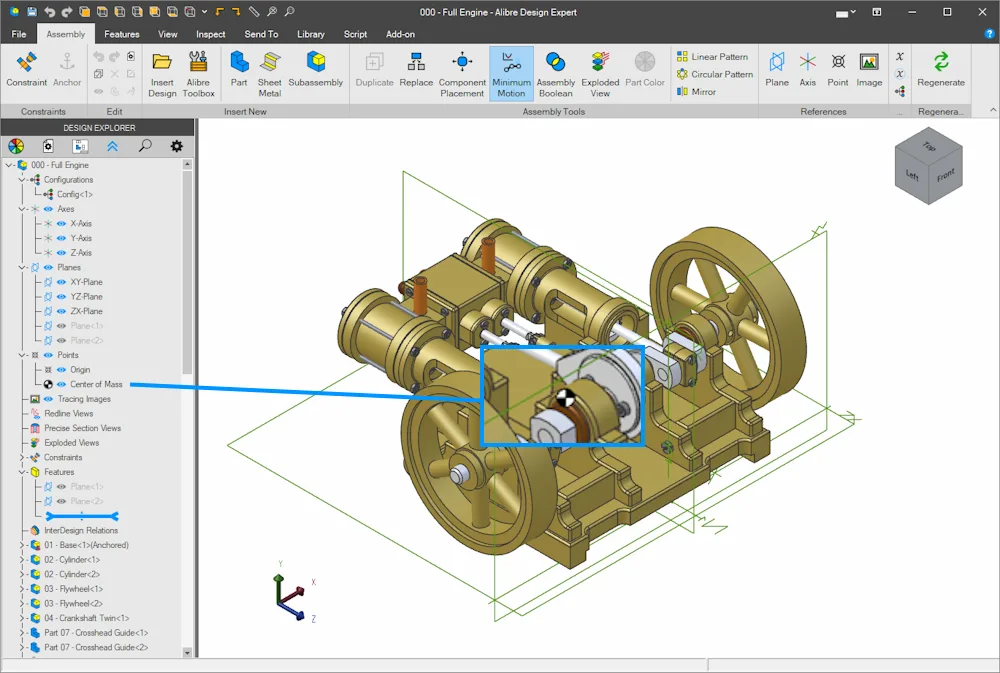This screenshot has width=1000, height=673.
Task: Click the Circular Pattern button
Action: click(x=715, y=74)
